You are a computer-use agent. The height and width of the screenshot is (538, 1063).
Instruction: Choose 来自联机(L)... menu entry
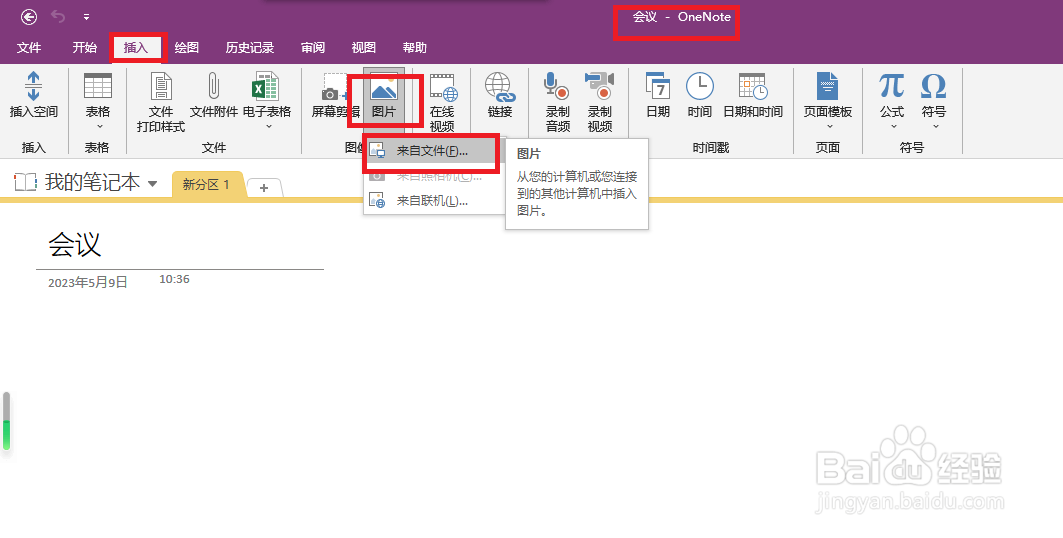point(431,201)
